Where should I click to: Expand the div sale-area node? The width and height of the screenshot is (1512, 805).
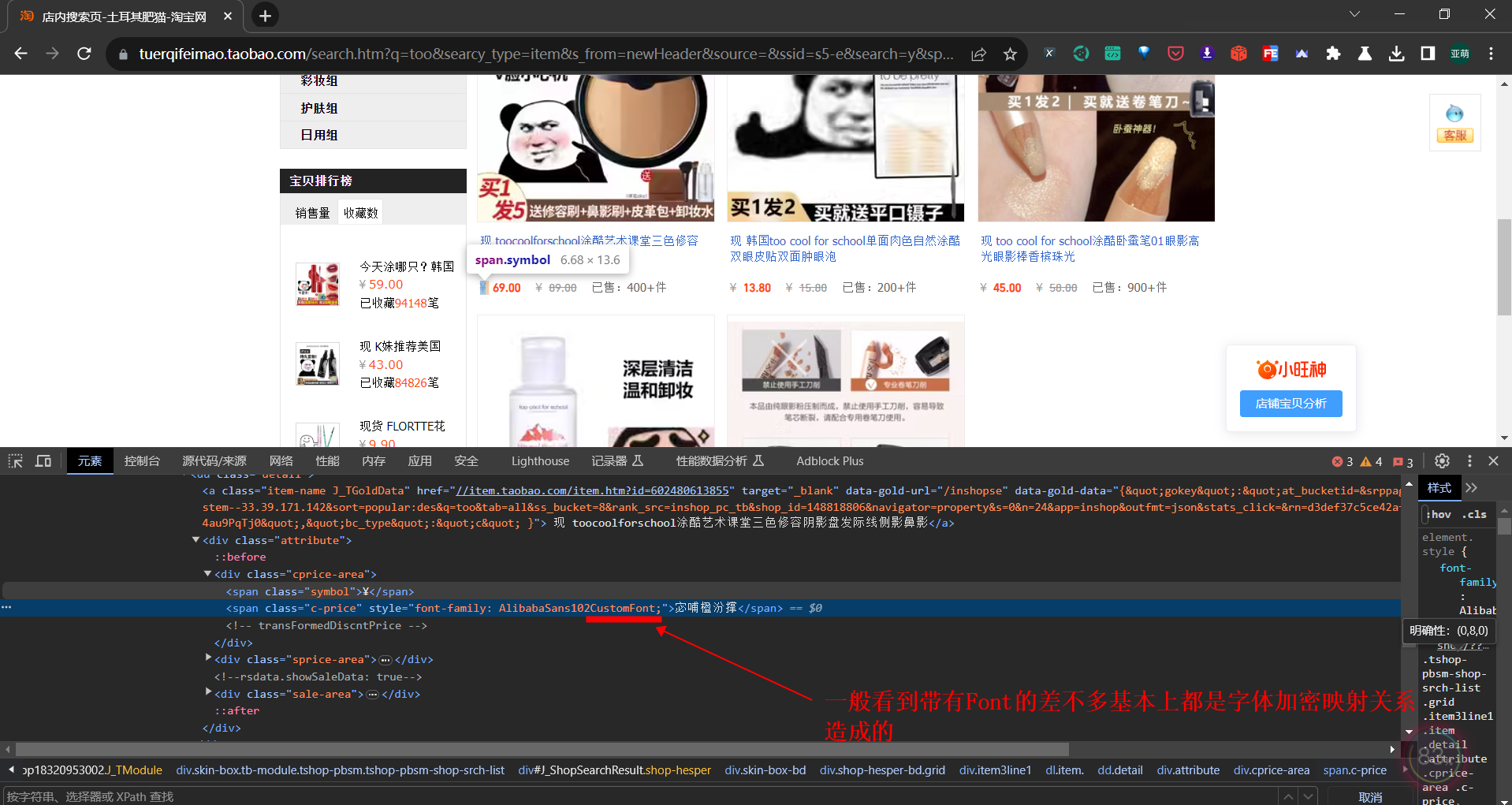point(208,691)
